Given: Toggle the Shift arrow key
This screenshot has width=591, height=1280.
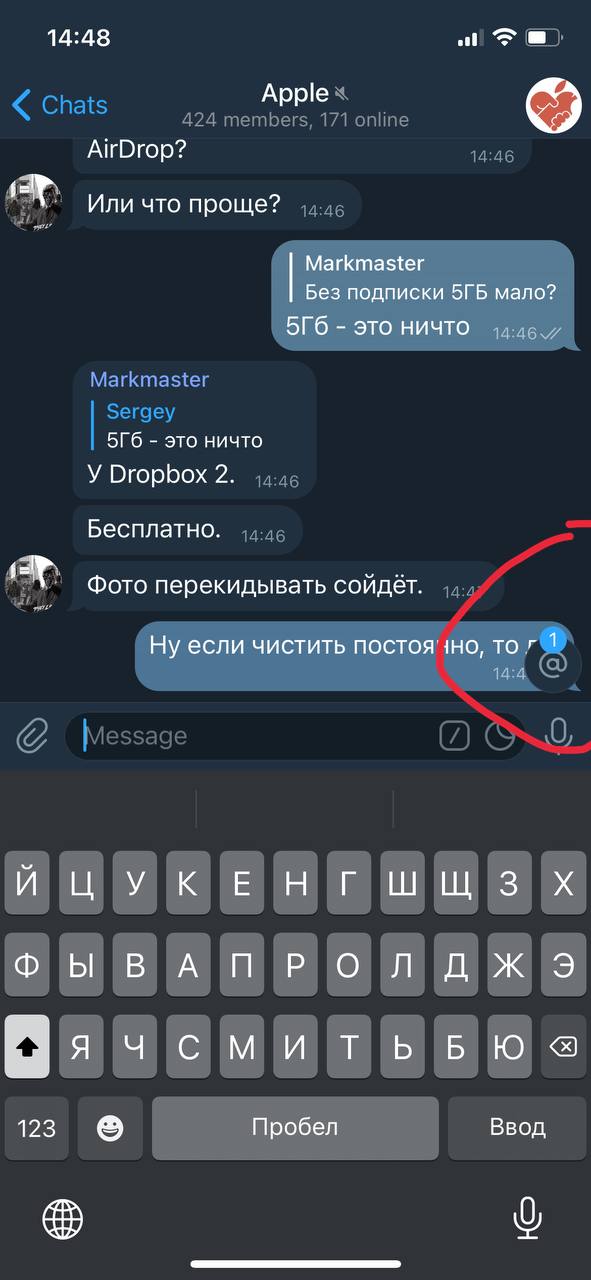Looking at the screenshot, I should [27, 1046].
